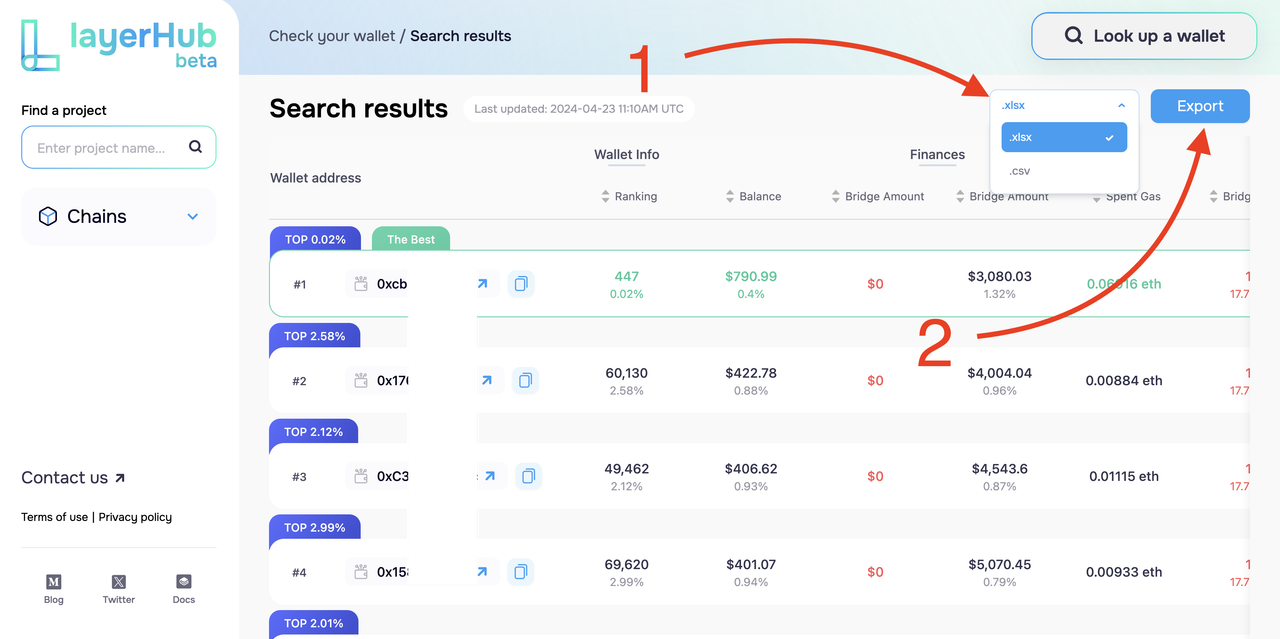
Task: Click the layerHub beta logo
Action: (x=118, y=46)
